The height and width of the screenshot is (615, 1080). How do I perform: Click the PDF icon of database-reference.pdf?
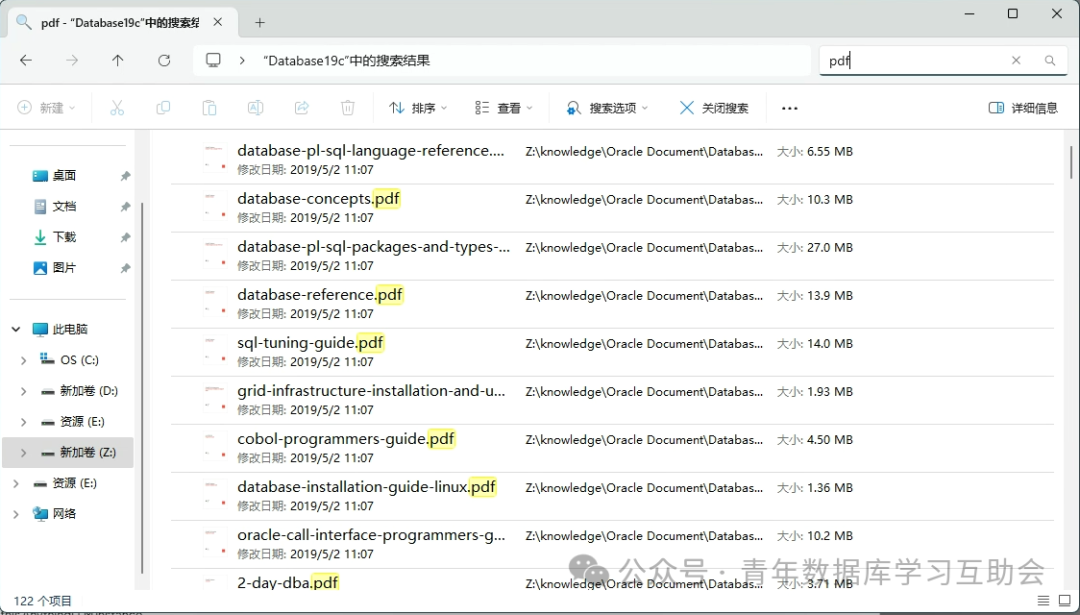tap(215, 302)
